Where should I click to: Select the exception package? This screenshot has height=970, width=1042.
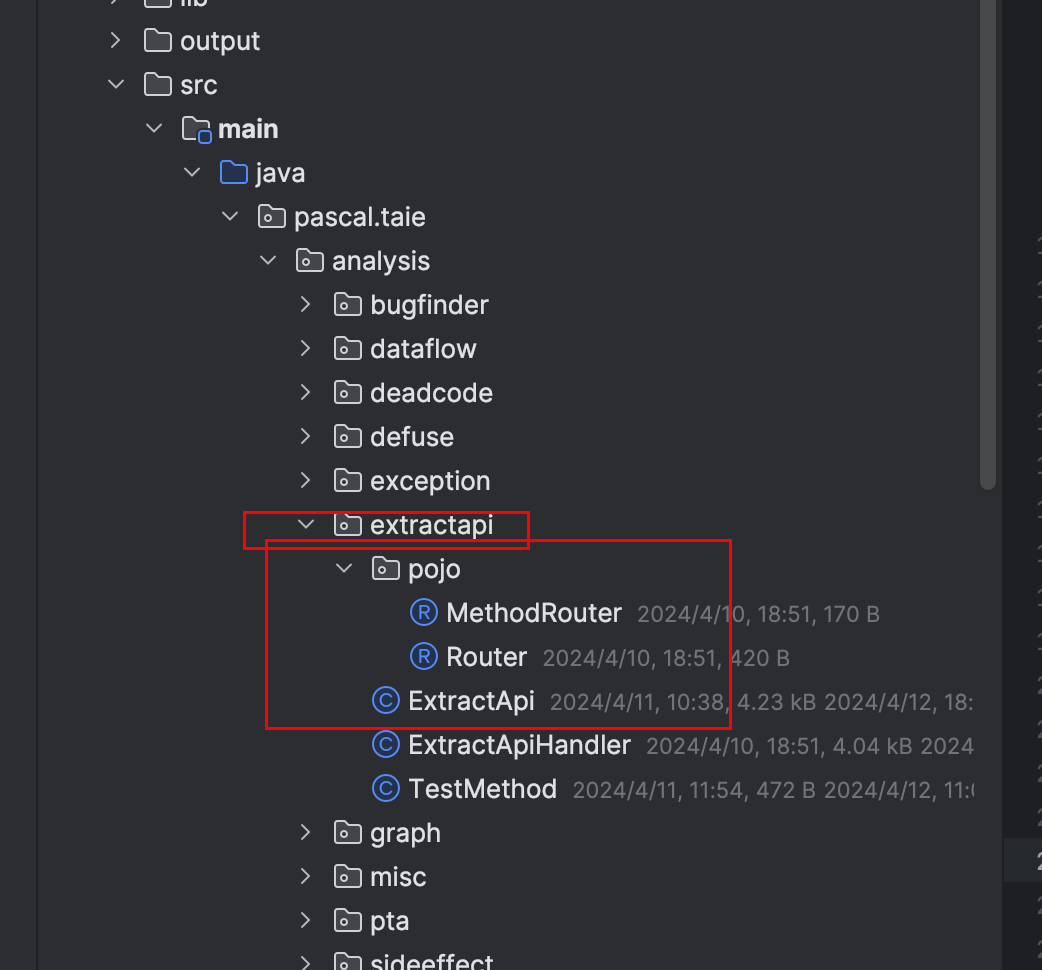[430, 481]
